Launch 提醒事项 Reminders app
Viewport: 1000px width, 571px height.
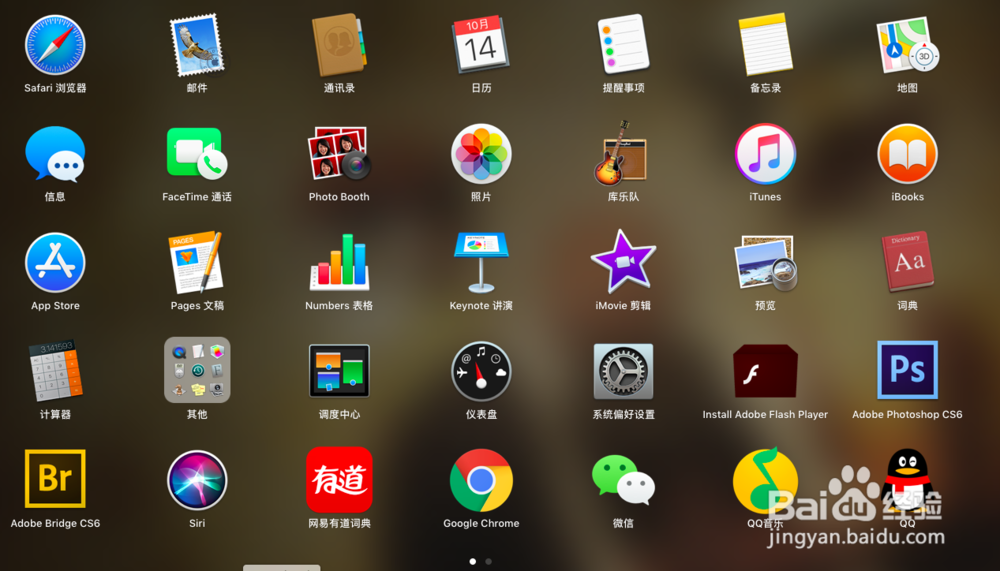pyautogui.click(x=623, y=44)
